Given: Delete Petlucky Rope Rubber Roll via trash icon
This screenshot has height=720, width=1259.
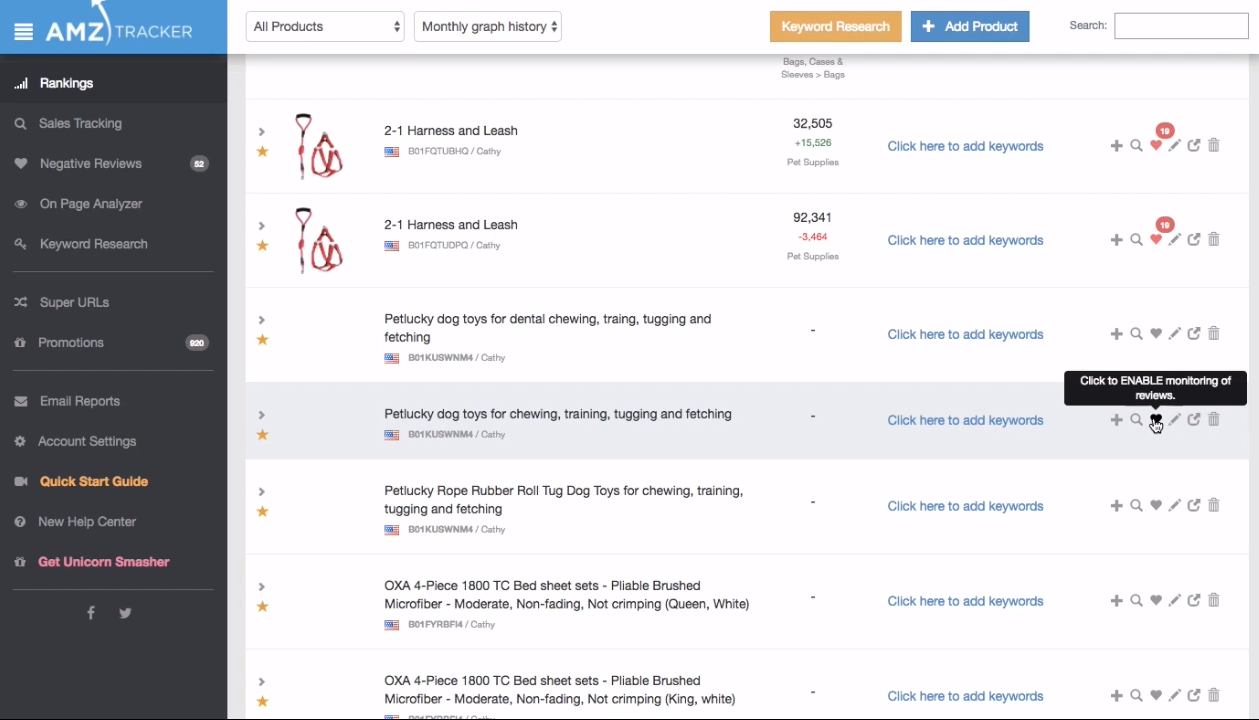Looking at the screenshot, I should coord(1214,506).
